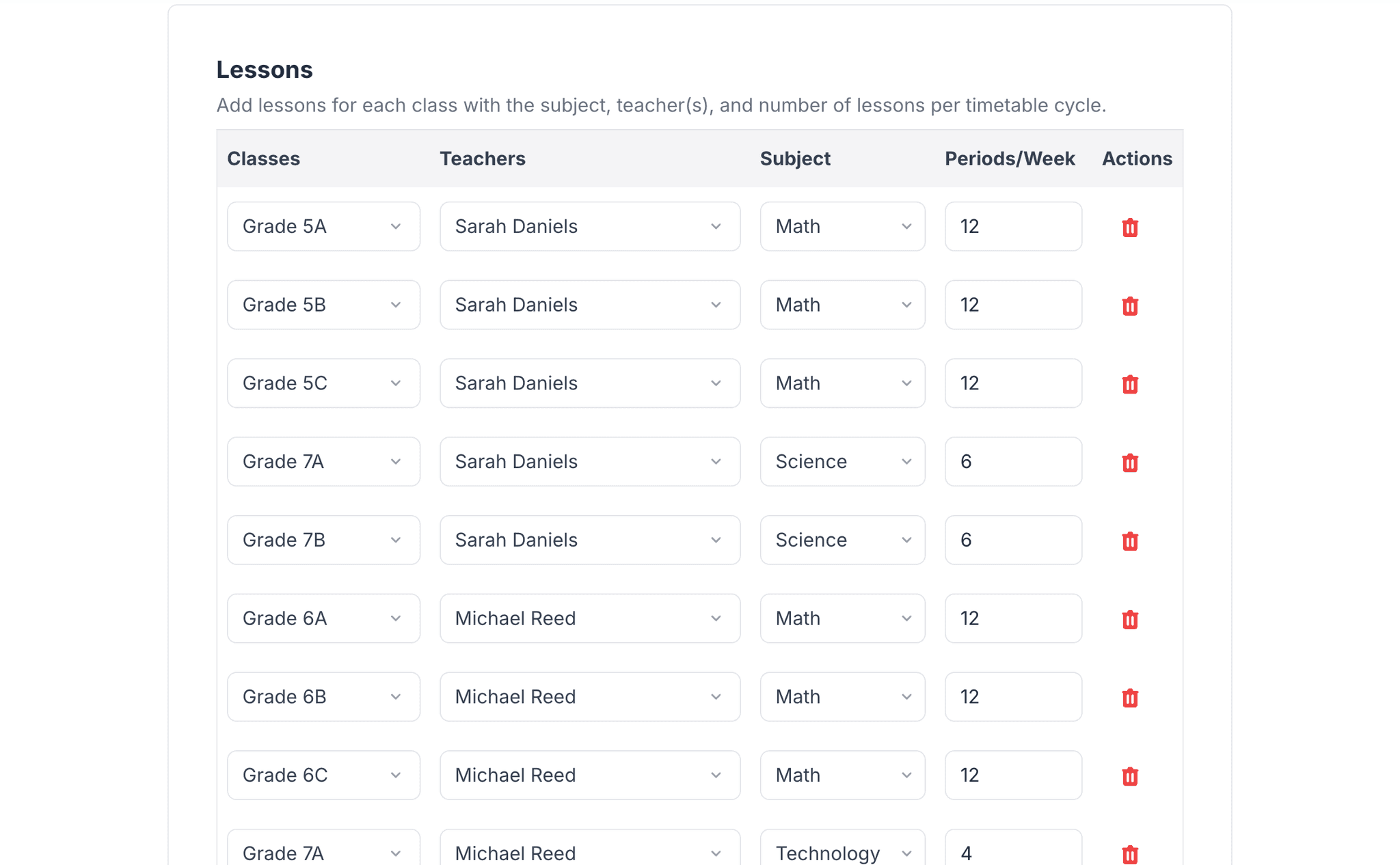This screenshot has width=1400, height=865.
Task: Open the teacher dropdown in the Grade 7A Science row
Action: 589,462
